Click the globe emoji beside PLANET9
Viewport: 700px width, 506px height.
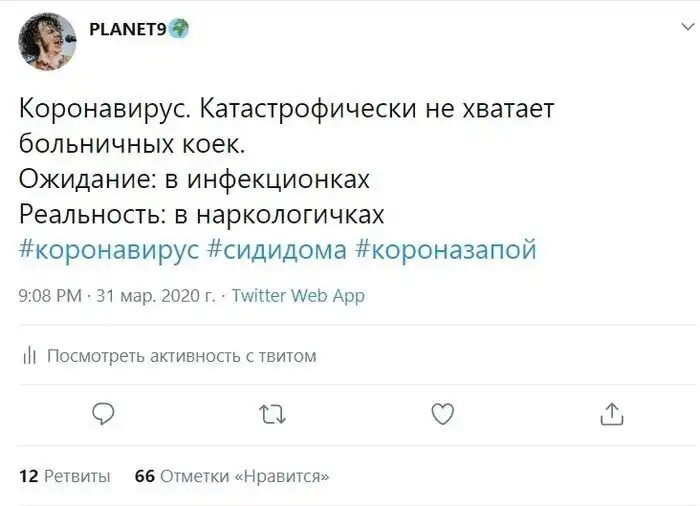pos(179,28)
